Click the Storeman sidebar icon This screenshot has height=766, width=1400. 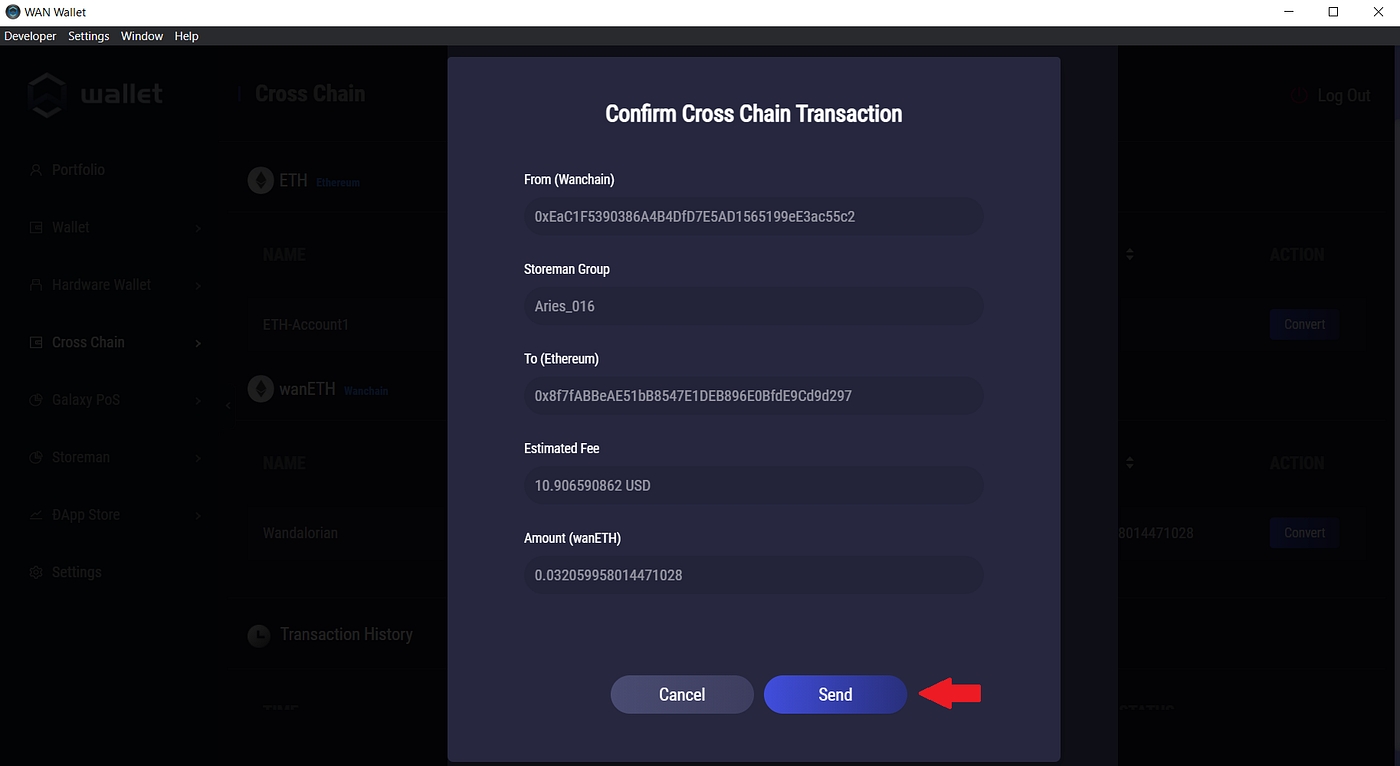36,457
